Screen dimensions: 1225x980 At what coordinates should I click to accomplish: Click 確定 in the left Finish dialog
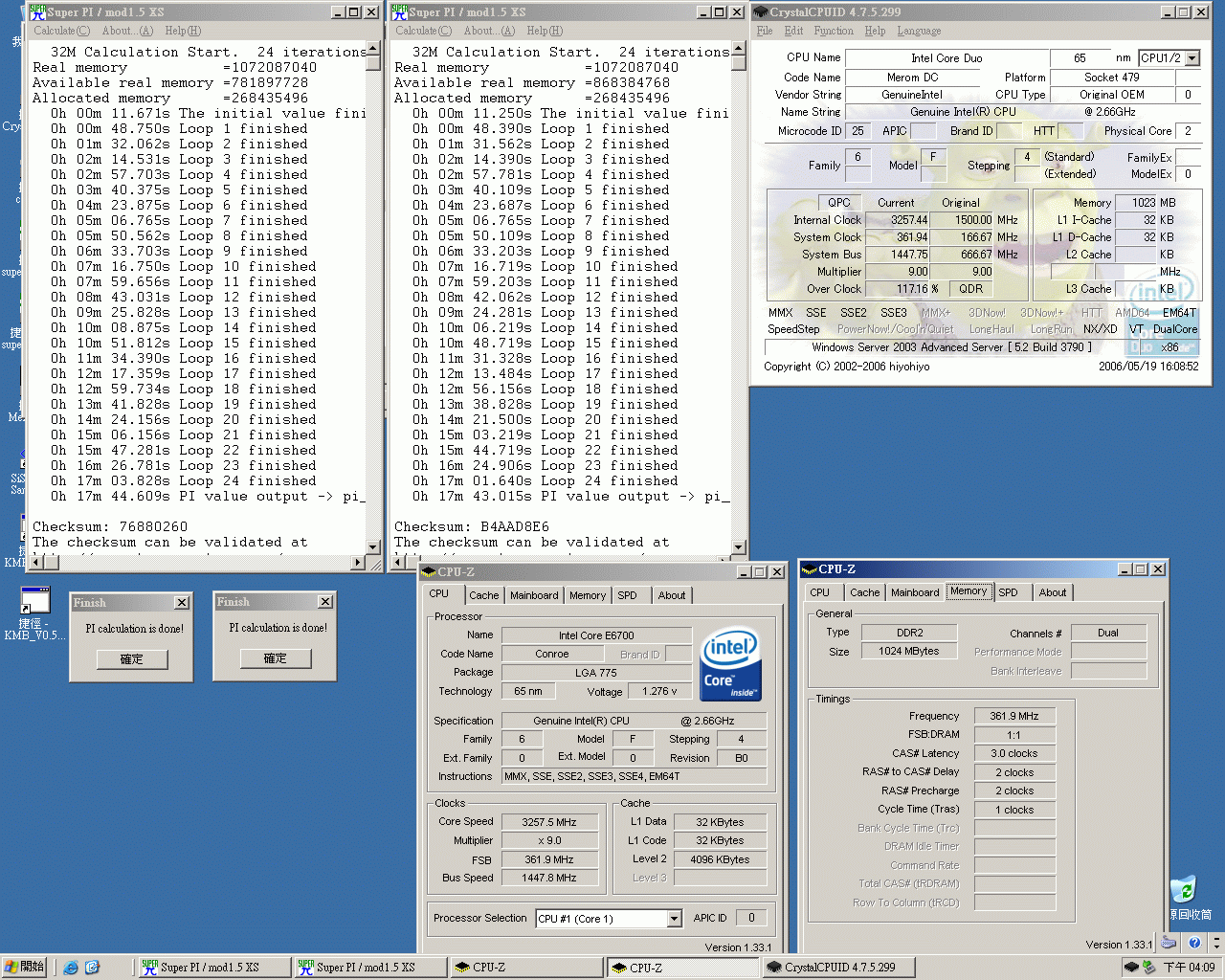(131, 659)
